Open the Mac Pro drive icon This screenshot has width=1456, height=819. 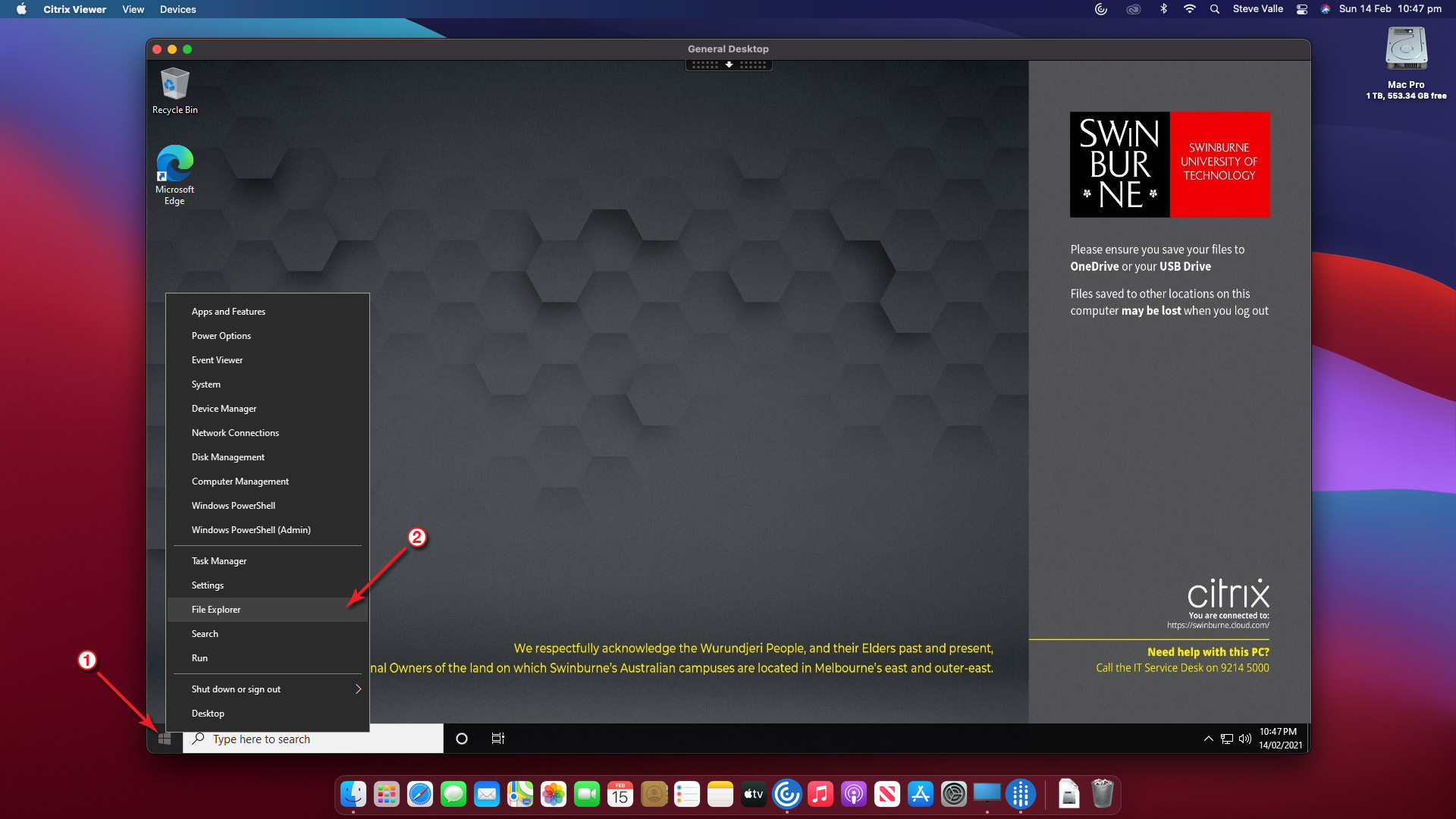tap(1406, 49)
